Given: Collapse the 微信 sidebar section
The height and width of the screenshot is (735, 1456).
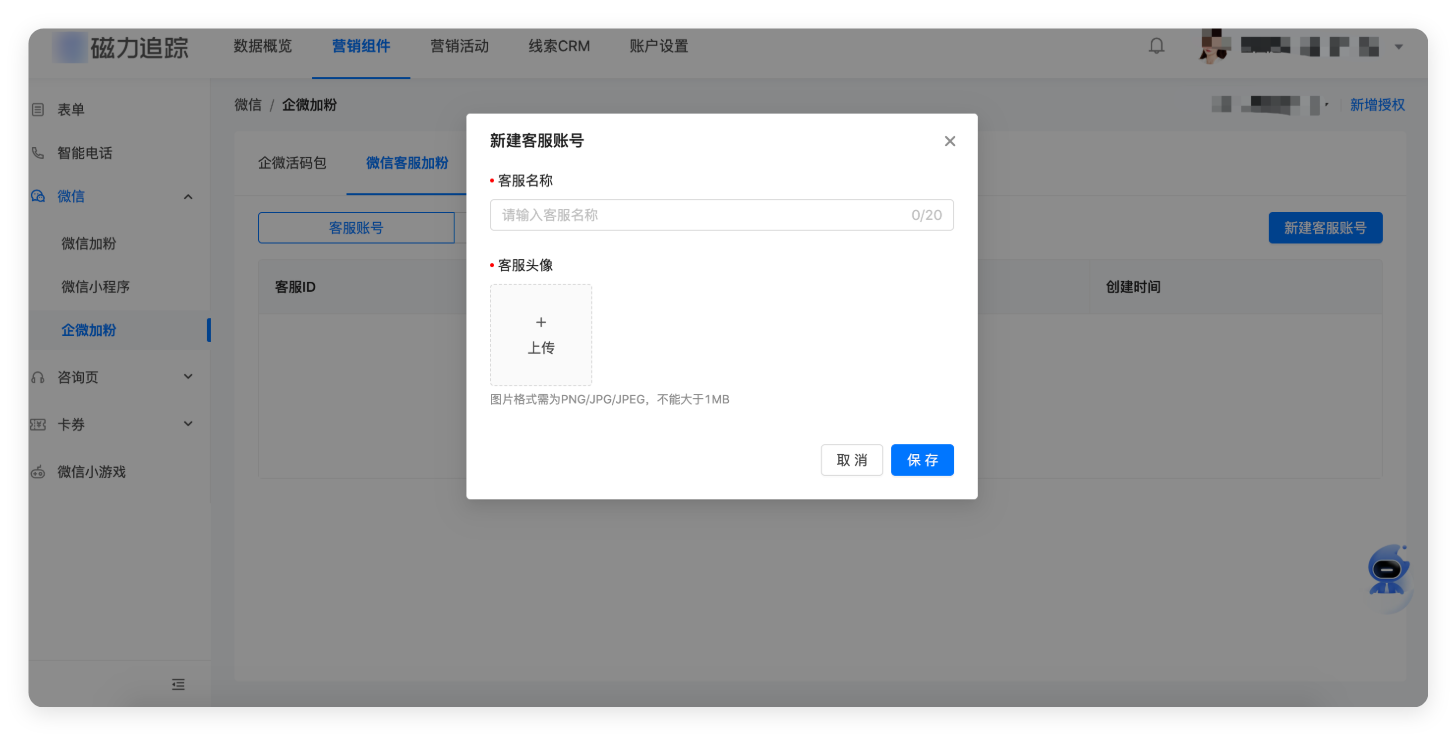Looking at the screenshot, I should point(188,197).
